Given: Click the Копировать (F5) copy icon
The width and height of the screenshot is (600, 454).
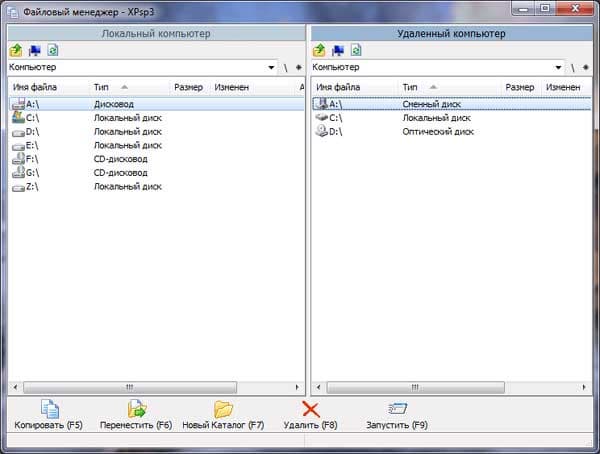Looking at the screenshot, I should coord(50,409).
